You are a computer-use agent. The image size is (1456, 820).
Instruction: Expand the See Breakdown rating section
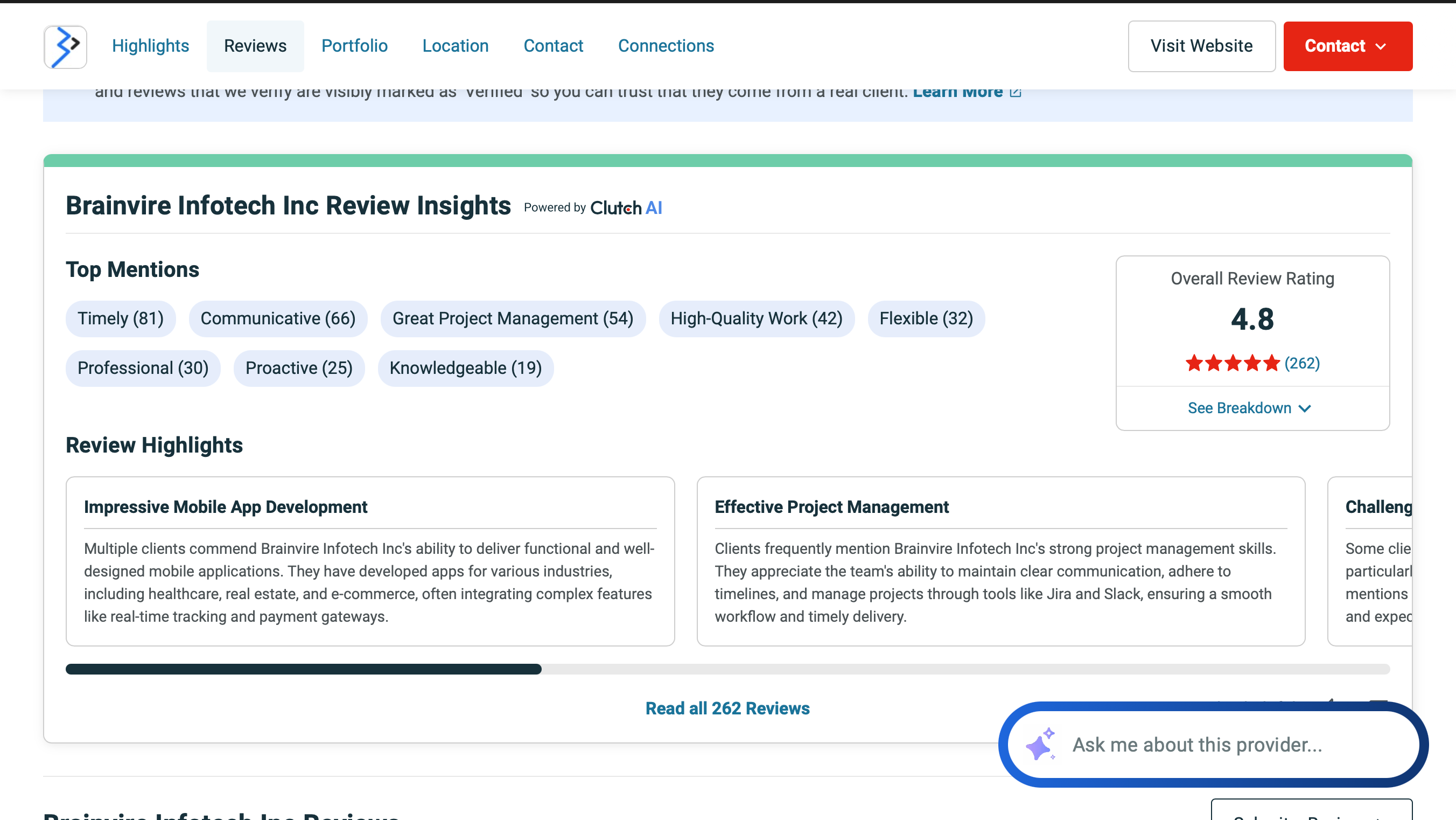[1249, 408]
